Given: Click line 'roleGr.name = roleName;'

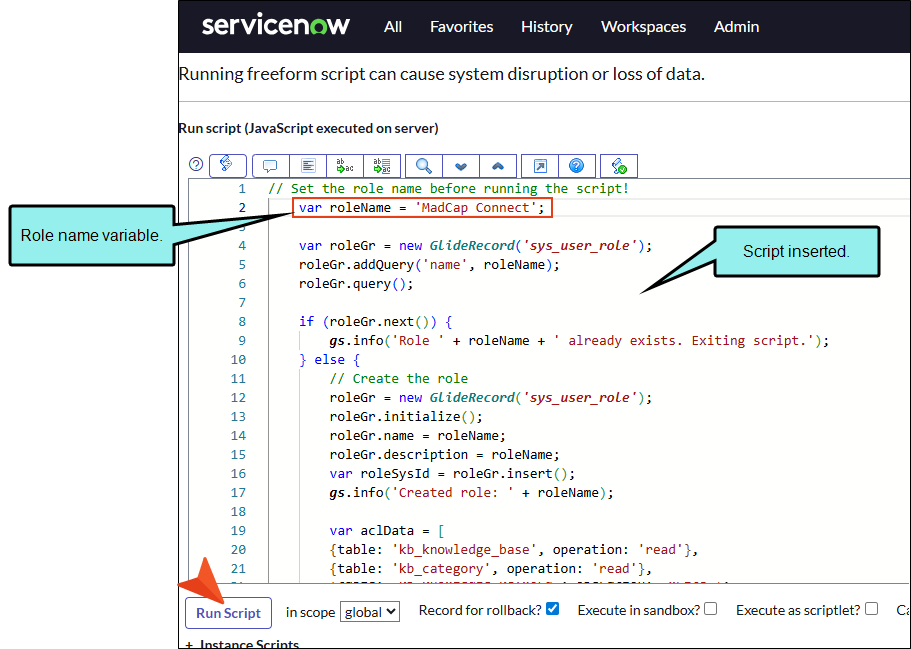Looking at the screenshot, I should coord(418,436).
